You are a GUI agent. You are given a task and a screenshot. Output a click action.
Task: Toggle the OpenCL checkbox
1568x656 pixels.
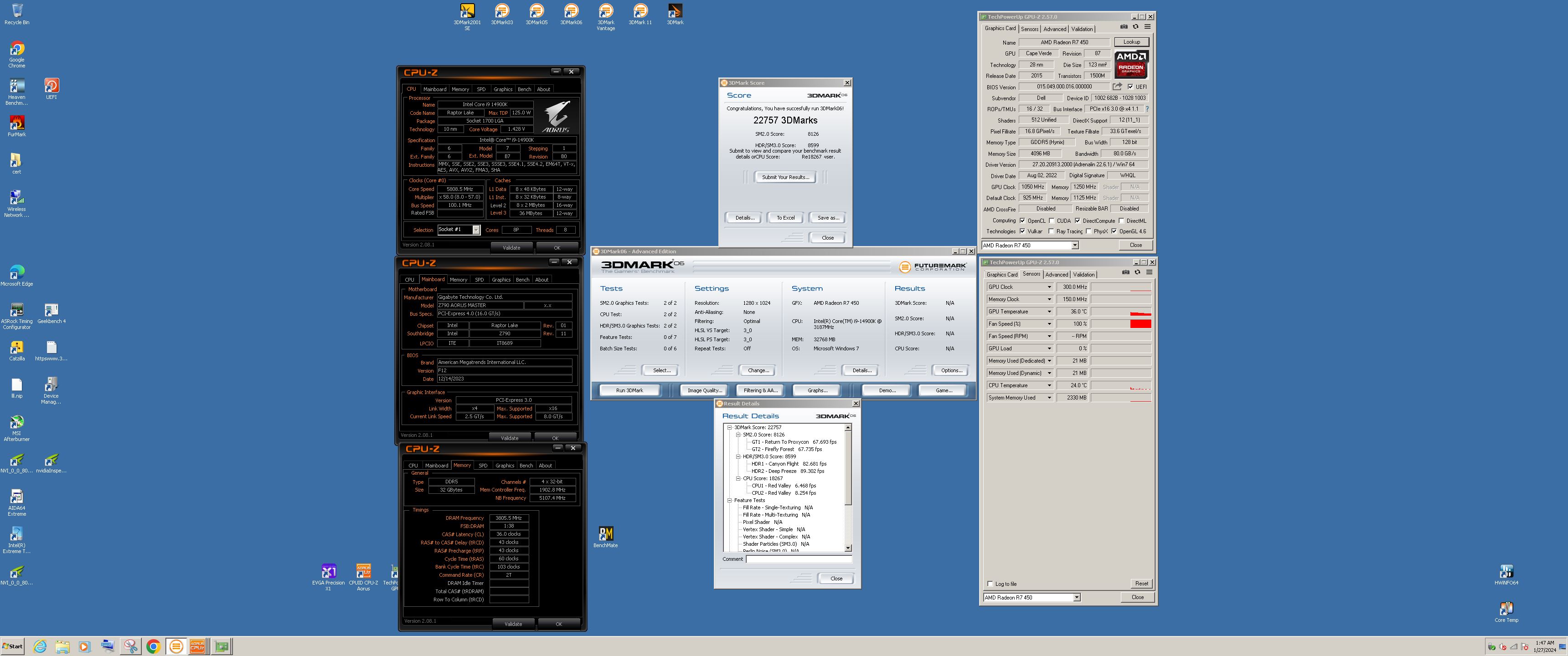pyautogui.click(x=1022, y=221)
